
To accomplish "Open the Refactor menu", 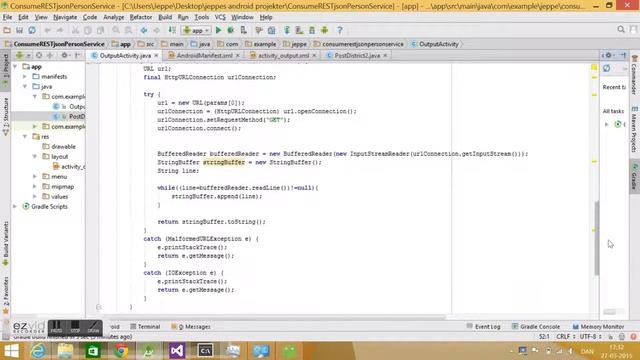I will coord(140,17).
